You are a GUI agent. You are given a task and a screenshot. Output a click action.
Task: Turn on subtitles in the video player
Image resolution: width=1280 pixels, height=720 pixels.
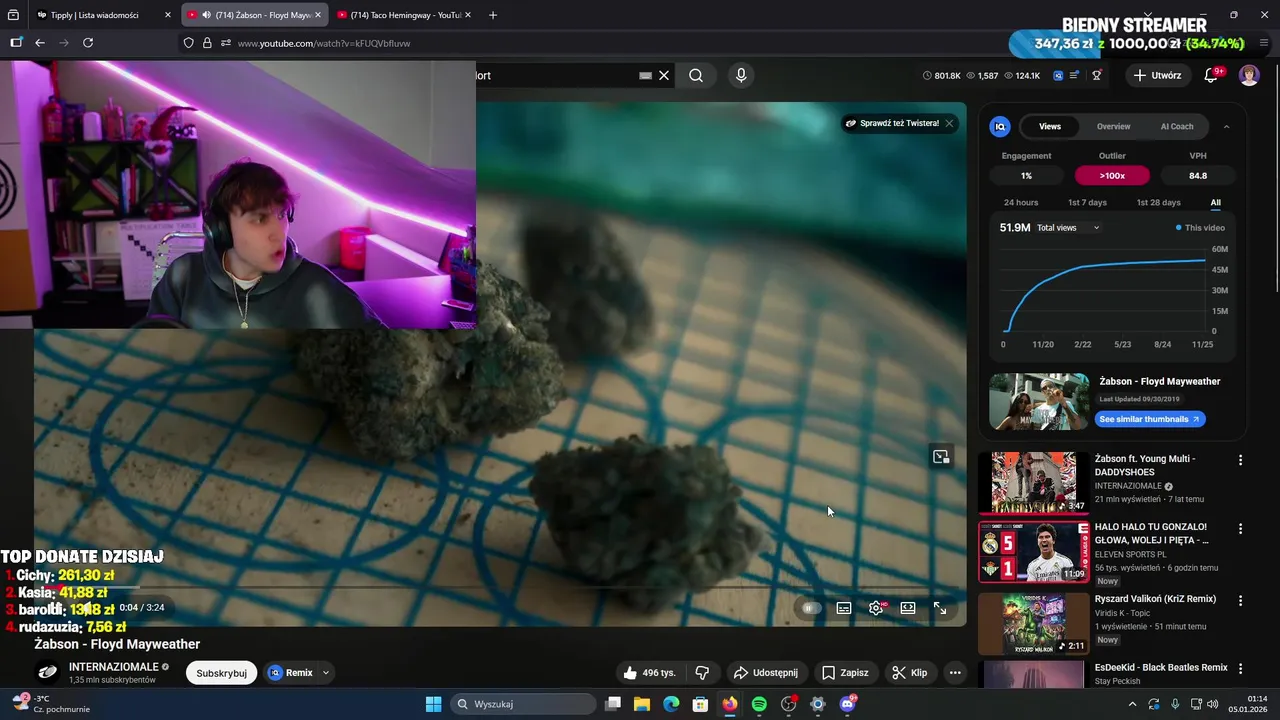click(x=844, y=608)
